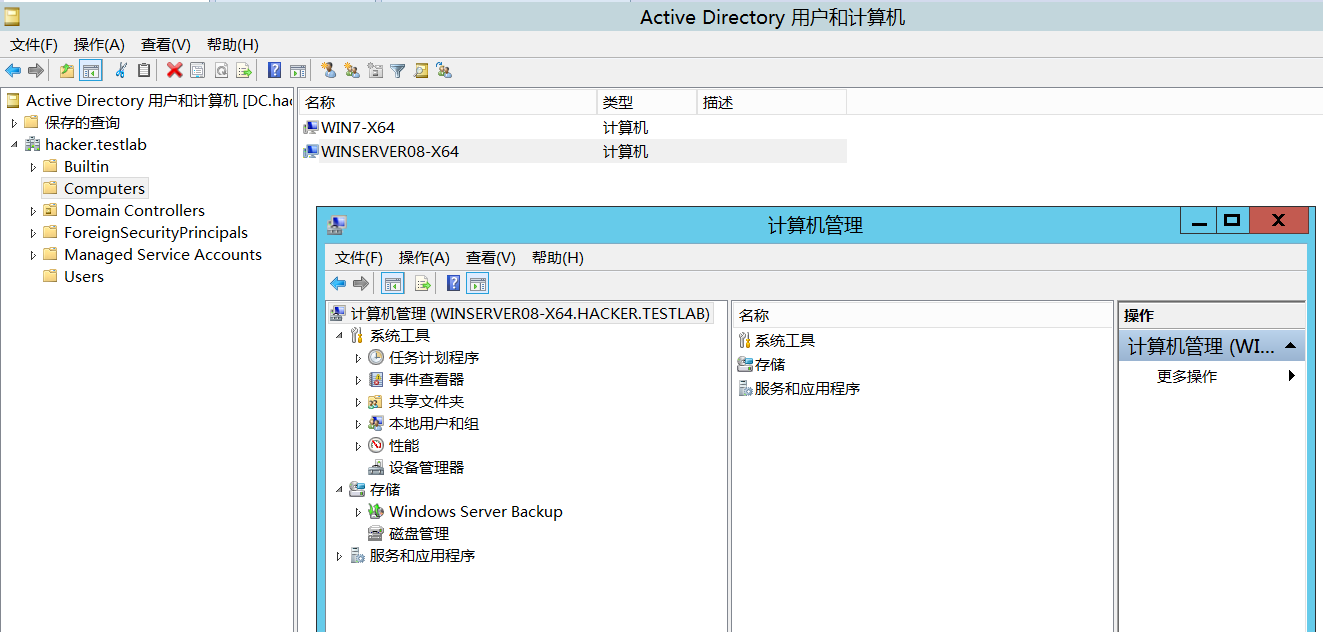Toggle console tree display in Computer Management toolbar

(x=393, y=283)
